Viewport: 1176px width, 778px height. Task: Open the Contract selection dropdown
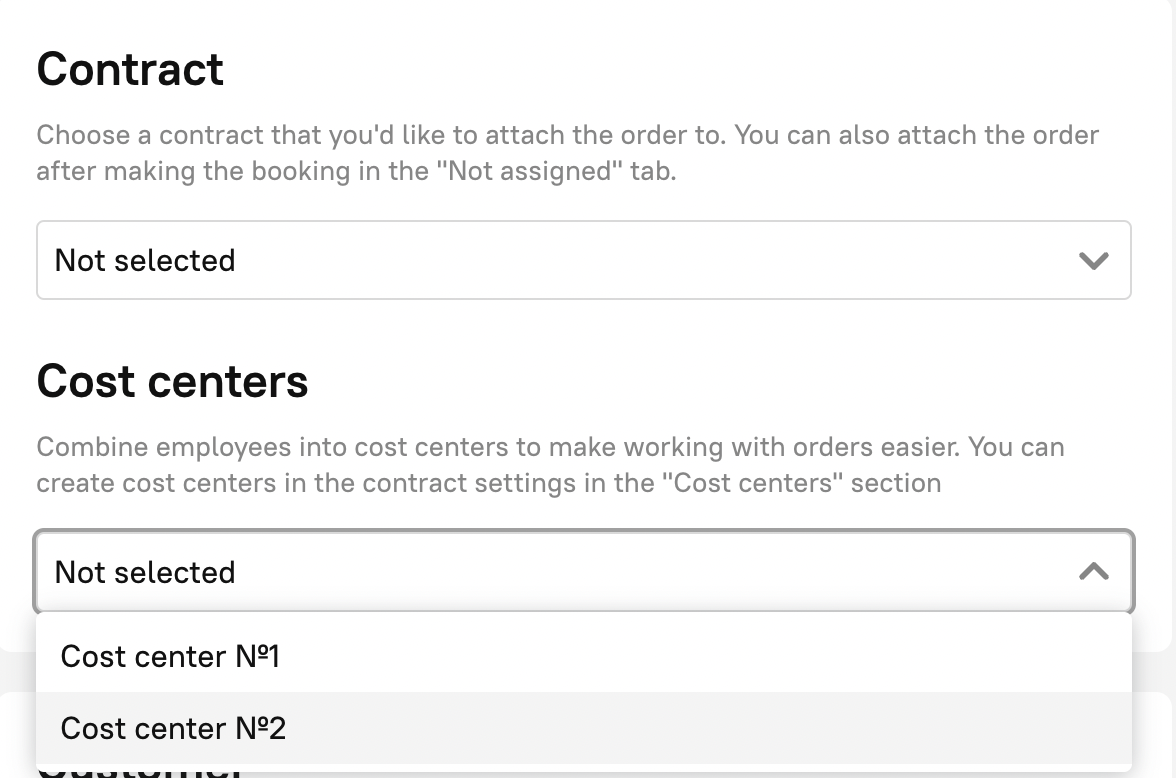pyautogui.click(x=583, y=260)
